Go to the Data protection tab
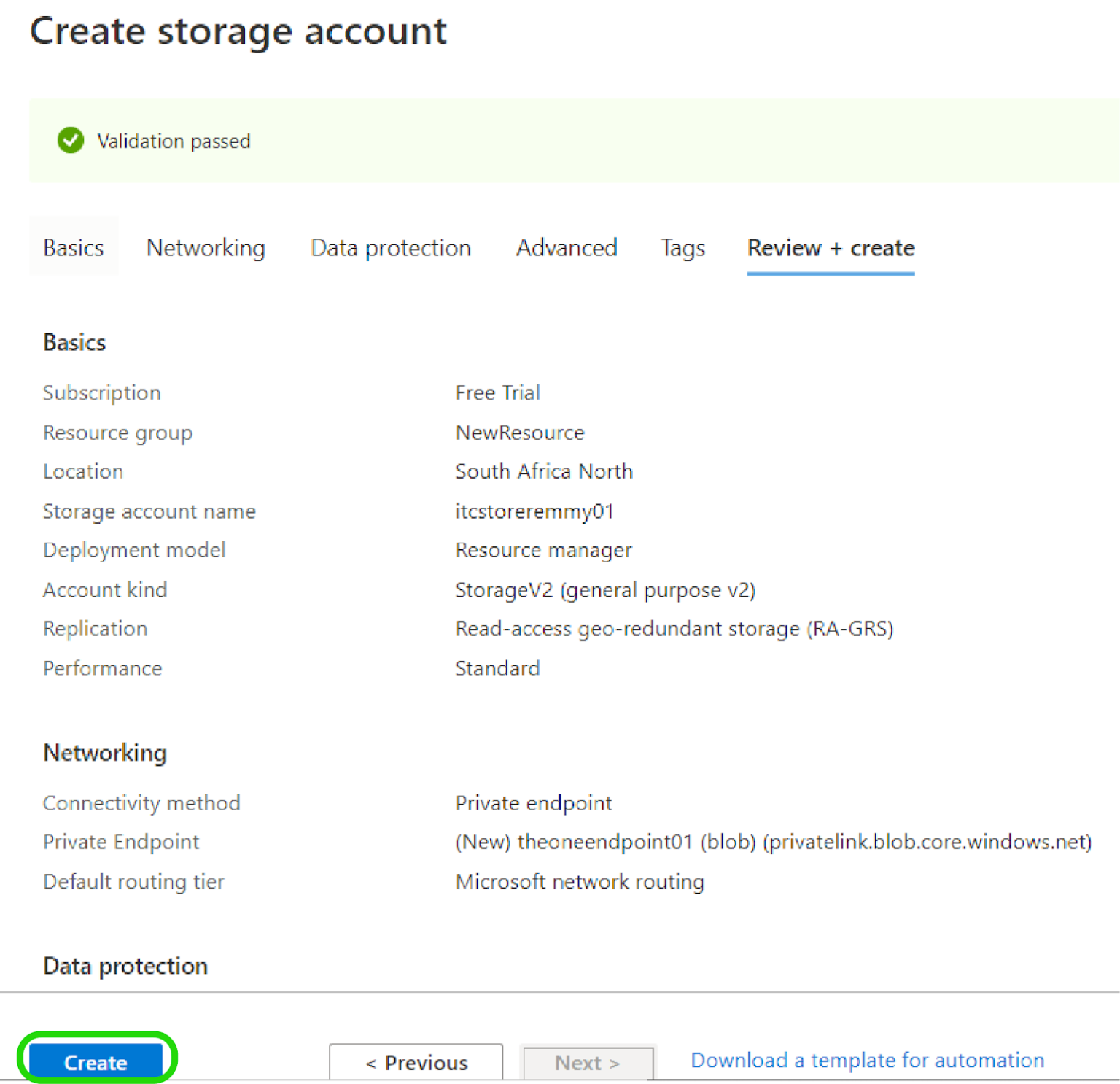 pyautogui.click(x=391, y=248)
